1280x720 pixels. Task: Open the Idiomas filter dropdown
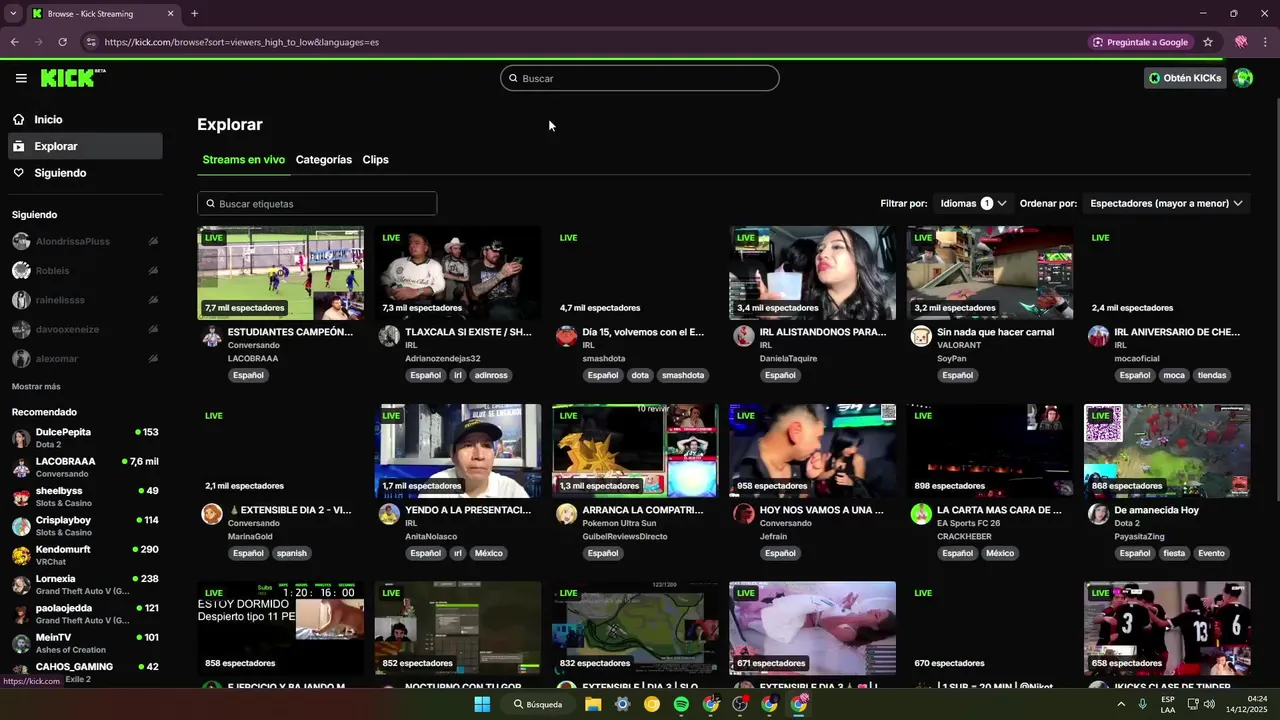click(x=973, y=203)
